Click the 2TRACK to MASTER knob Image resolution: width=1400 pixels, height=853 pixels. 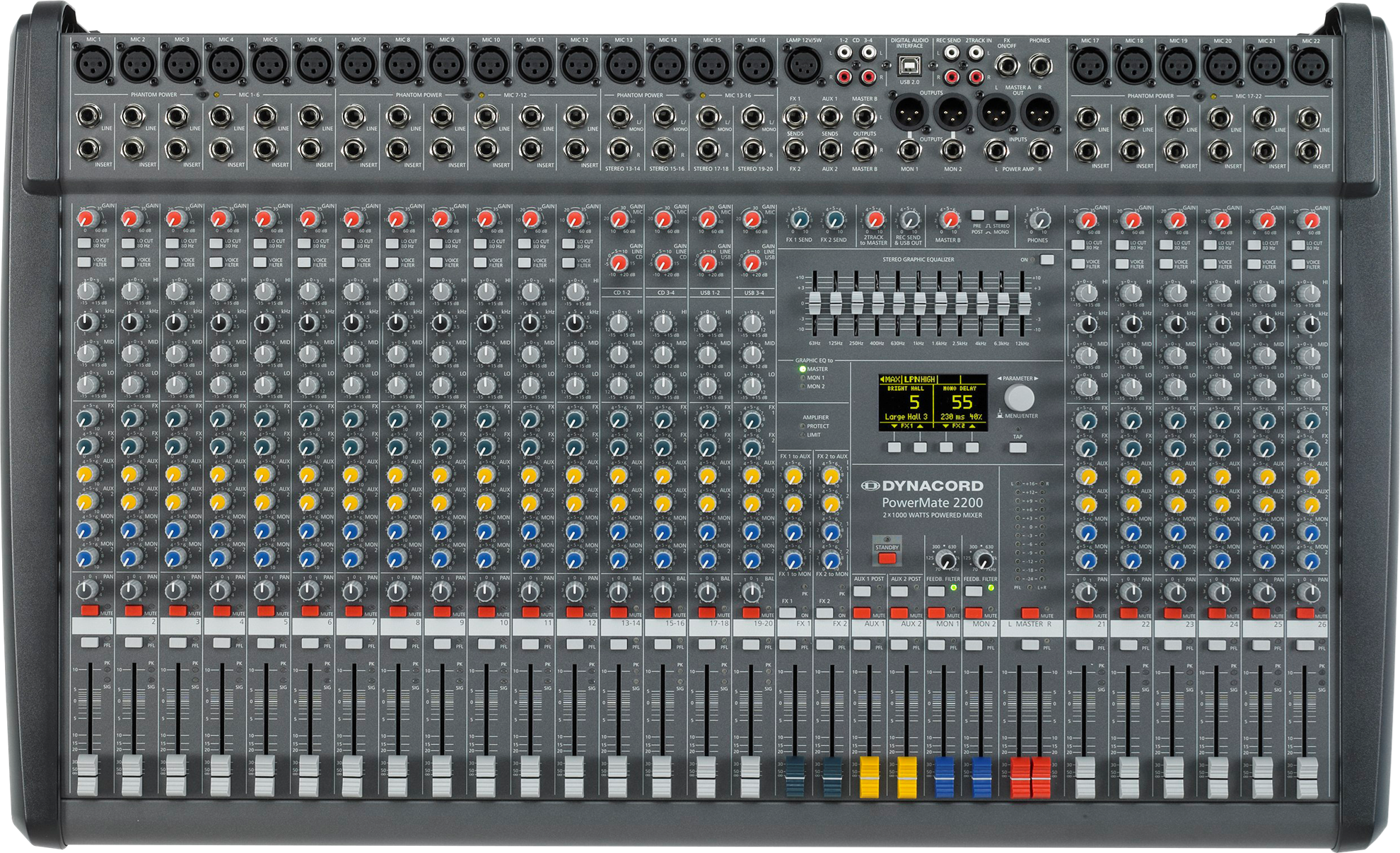click(x=875, y=219)
